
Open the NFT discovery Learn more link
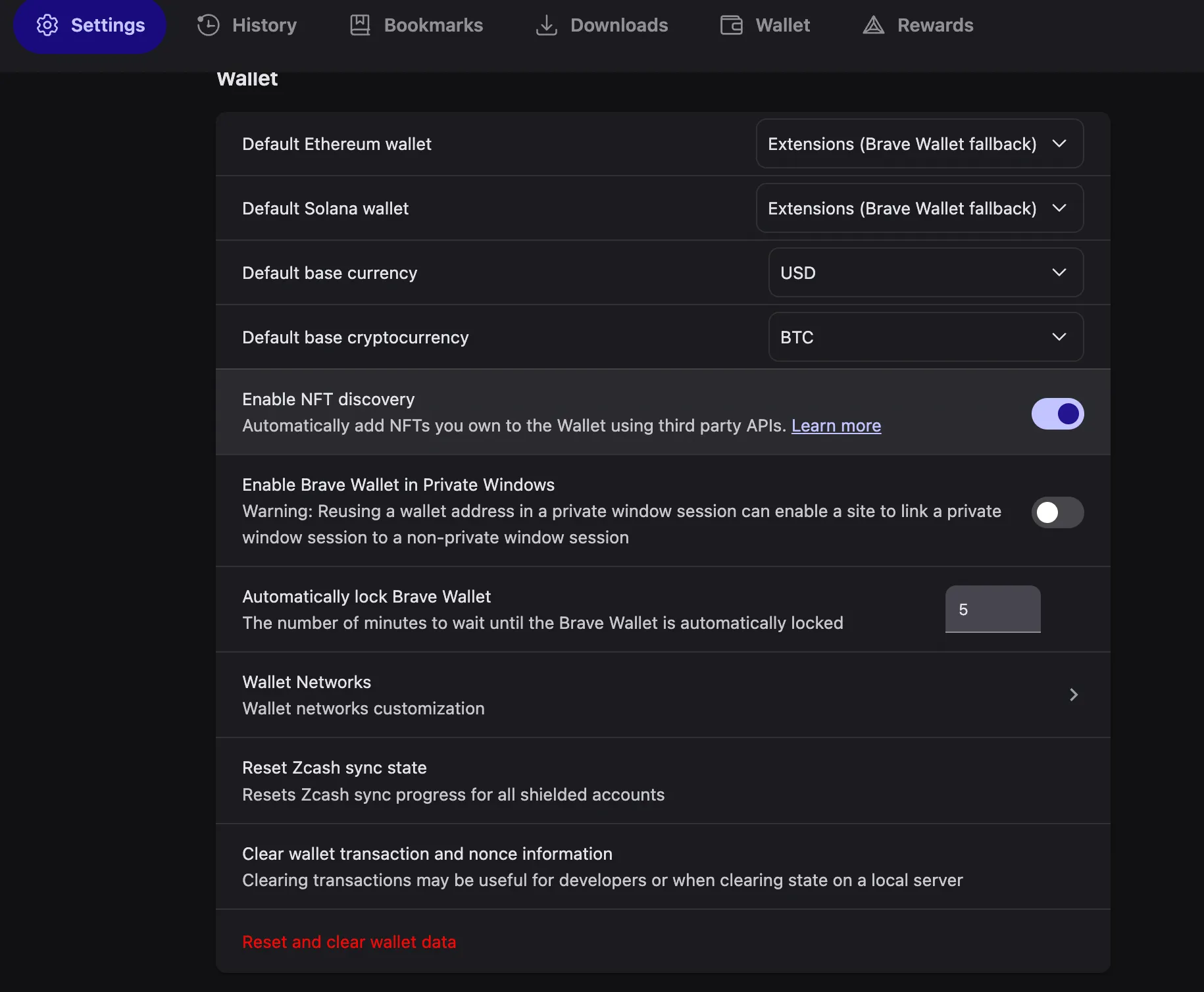click(836, 426)
